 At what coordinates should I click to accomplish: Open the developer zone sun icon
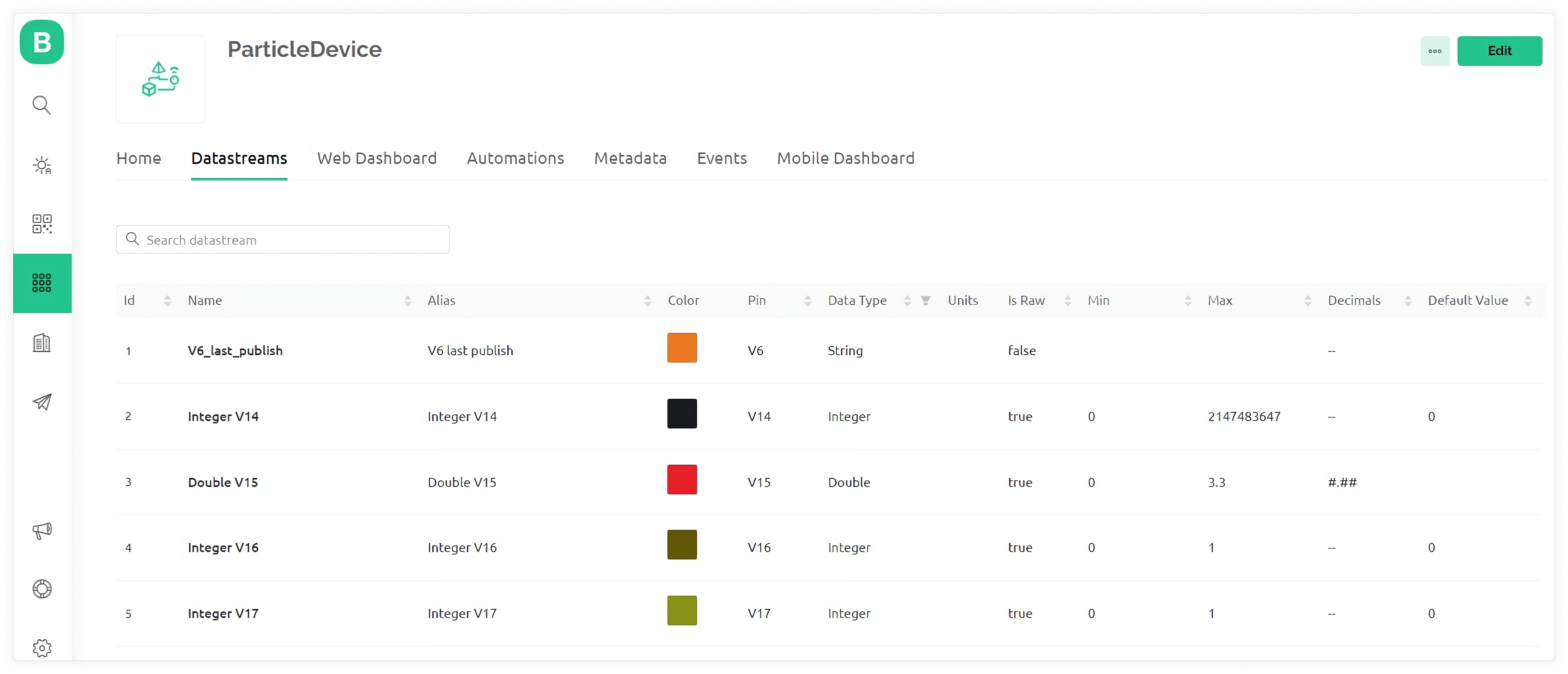tap(41, 165)
